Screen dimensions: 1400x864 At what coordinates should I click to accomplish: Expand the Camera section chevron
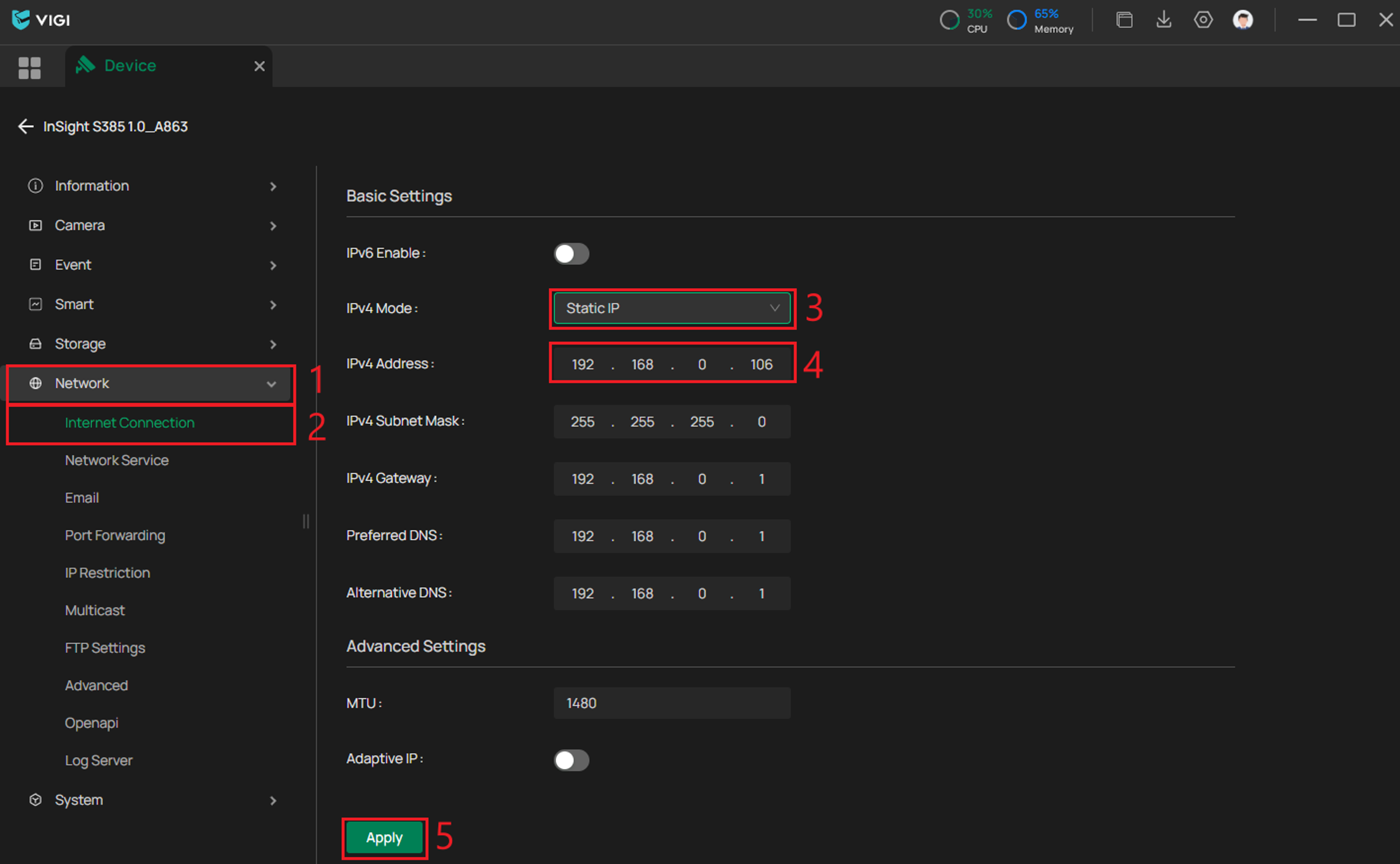click(273, 226)
